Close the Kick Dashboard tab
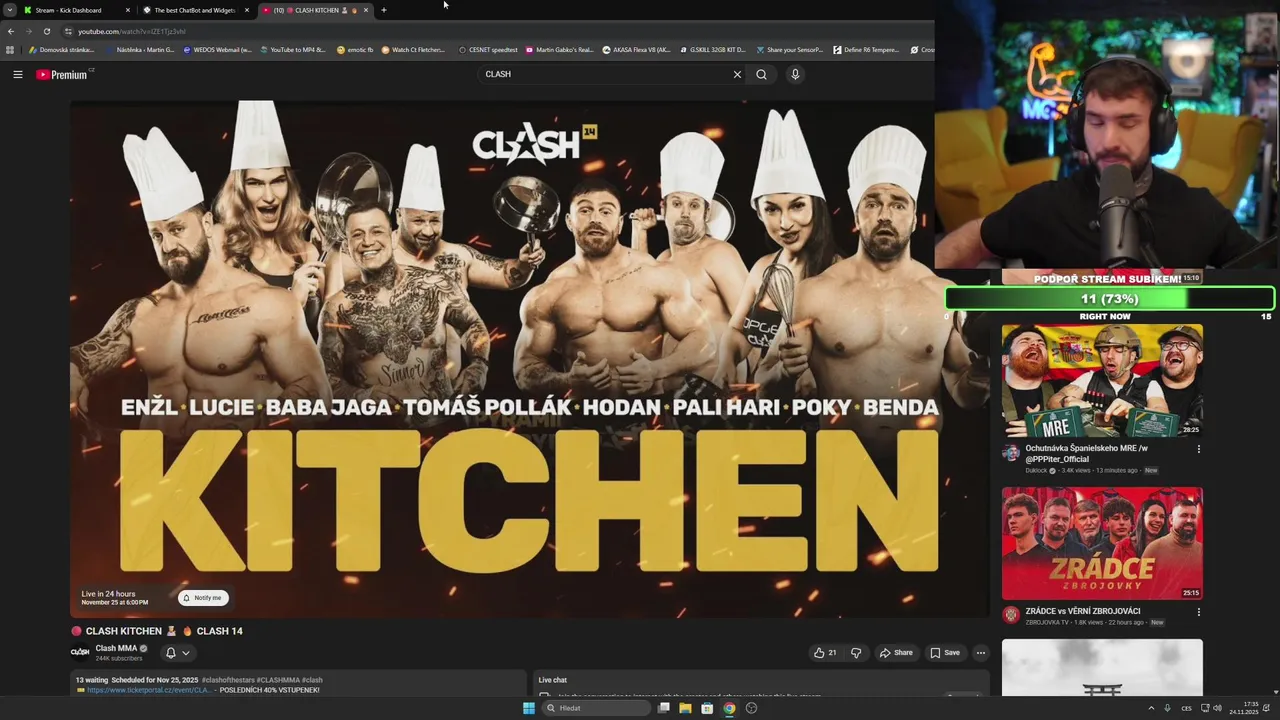 tap(128, 10)
